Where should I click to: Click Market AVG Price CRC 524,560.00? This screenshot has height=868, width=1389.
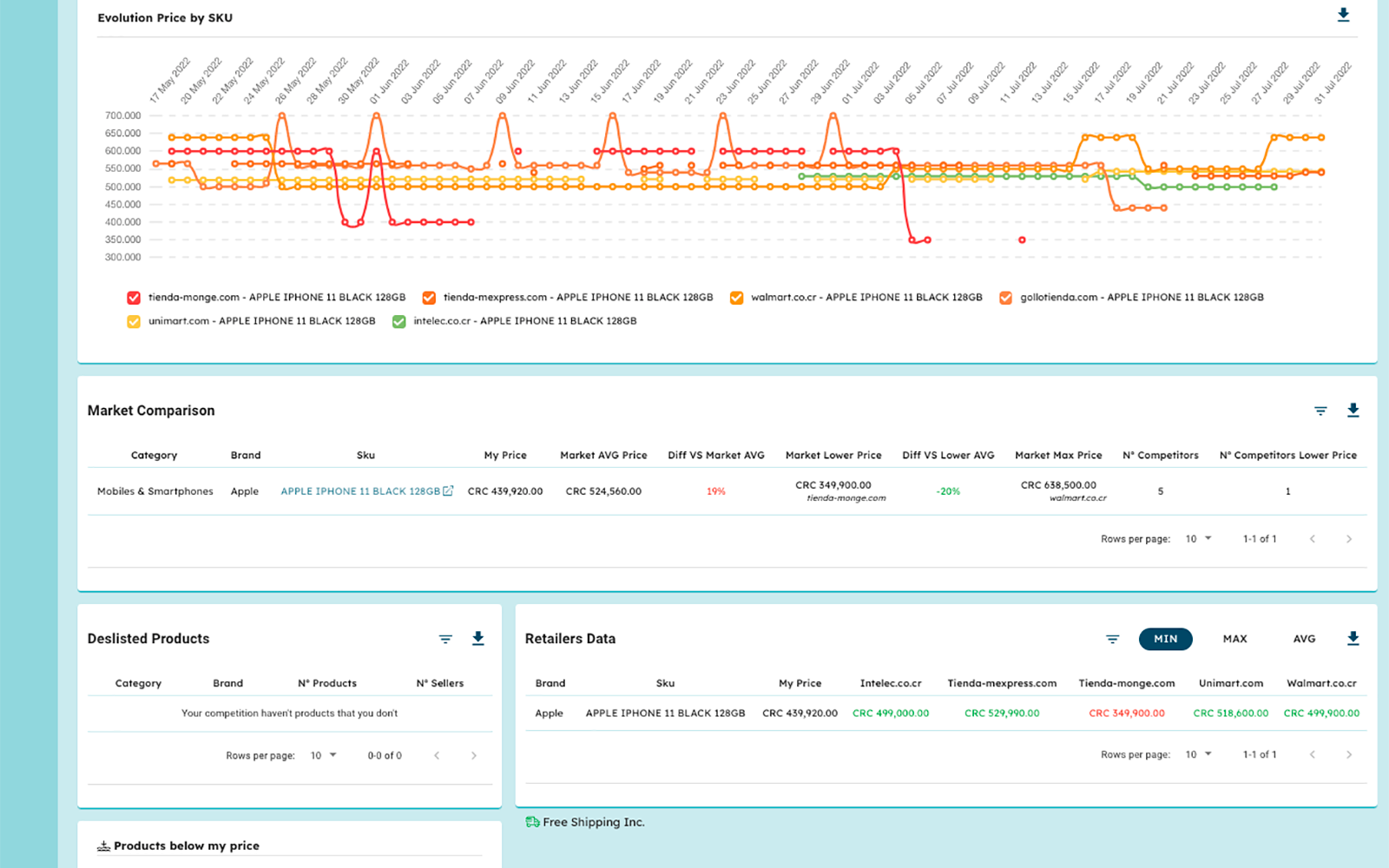click(603, 491)
